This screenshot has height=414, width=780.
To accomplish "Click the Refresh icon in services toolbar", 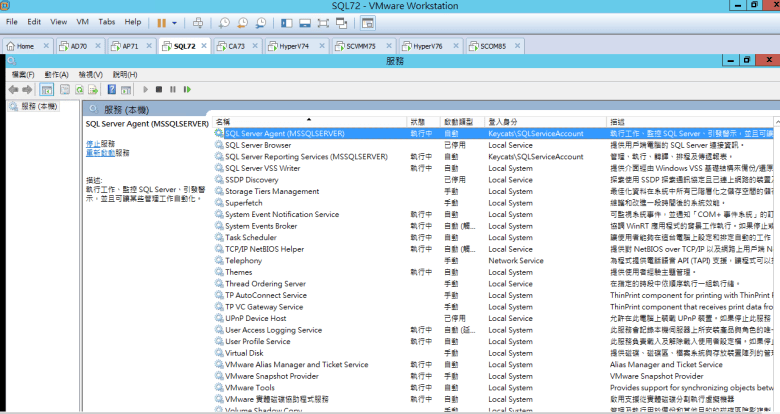I will coord(77,90).
